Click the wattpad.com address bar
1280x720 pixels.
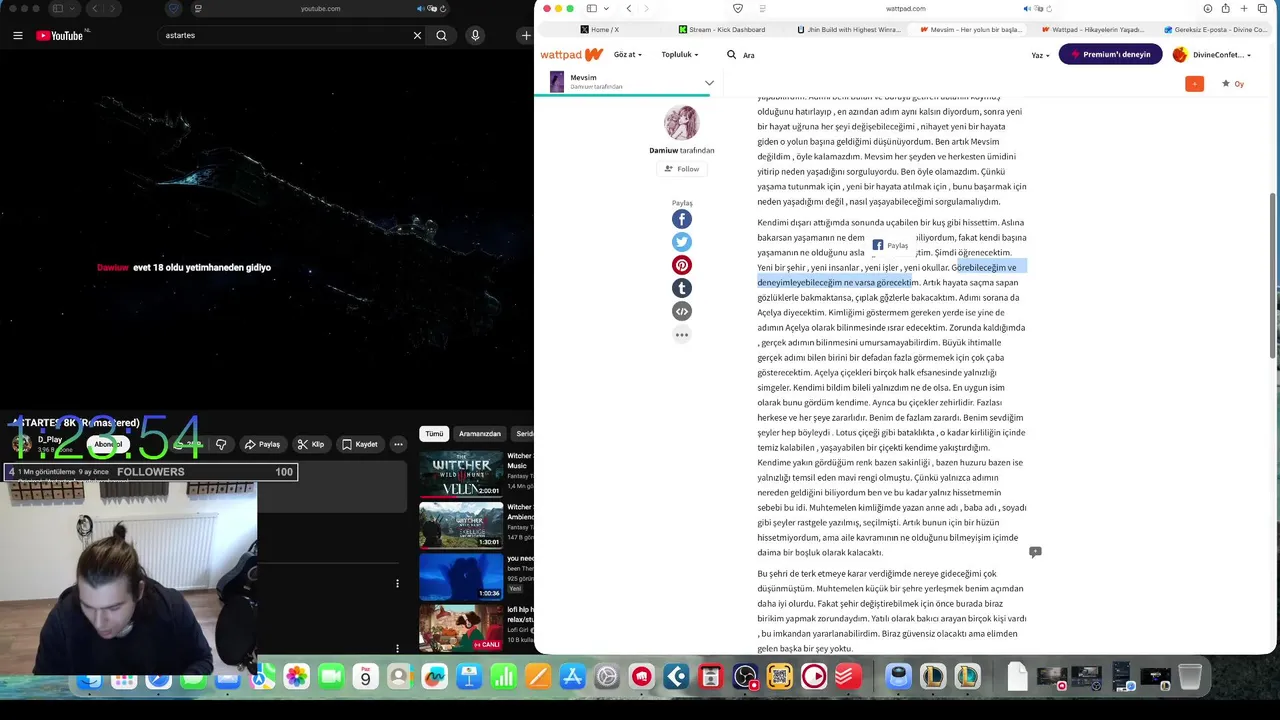(x=905, y=8)
